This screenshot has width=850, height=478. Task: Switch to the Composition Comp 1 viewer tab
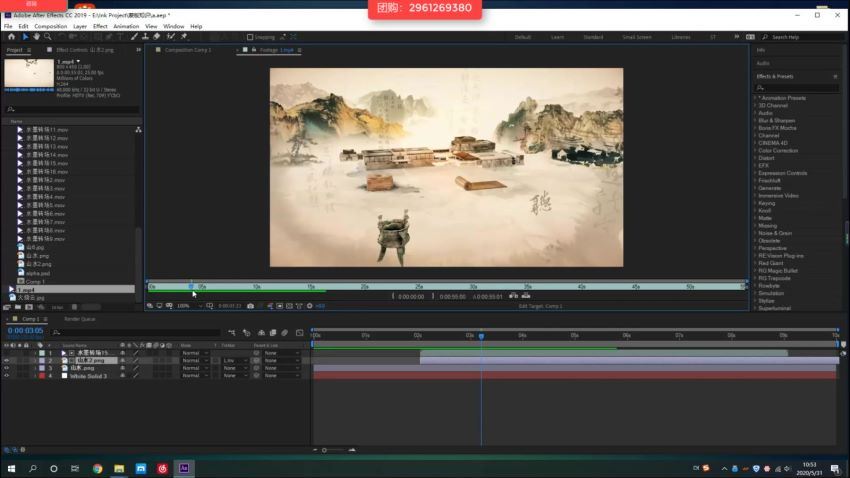[188, 50]
